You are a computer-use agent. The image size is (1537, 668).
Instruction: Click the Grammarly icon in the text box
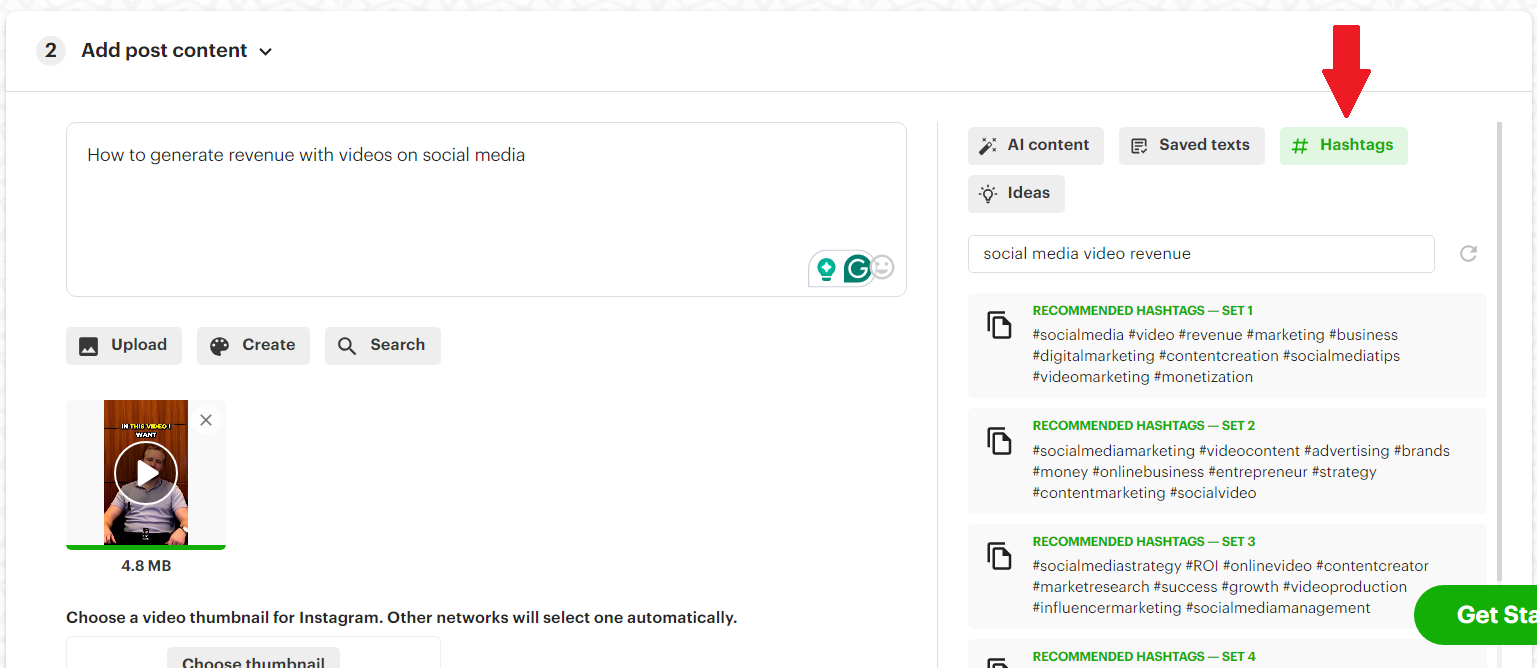[857, 268]
